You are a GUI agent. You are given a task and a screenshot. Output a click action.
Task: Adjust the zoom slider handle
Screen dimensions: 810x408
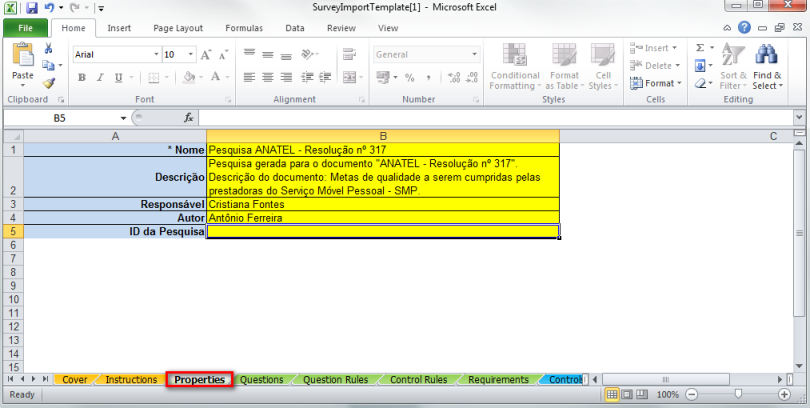point(738,395)
